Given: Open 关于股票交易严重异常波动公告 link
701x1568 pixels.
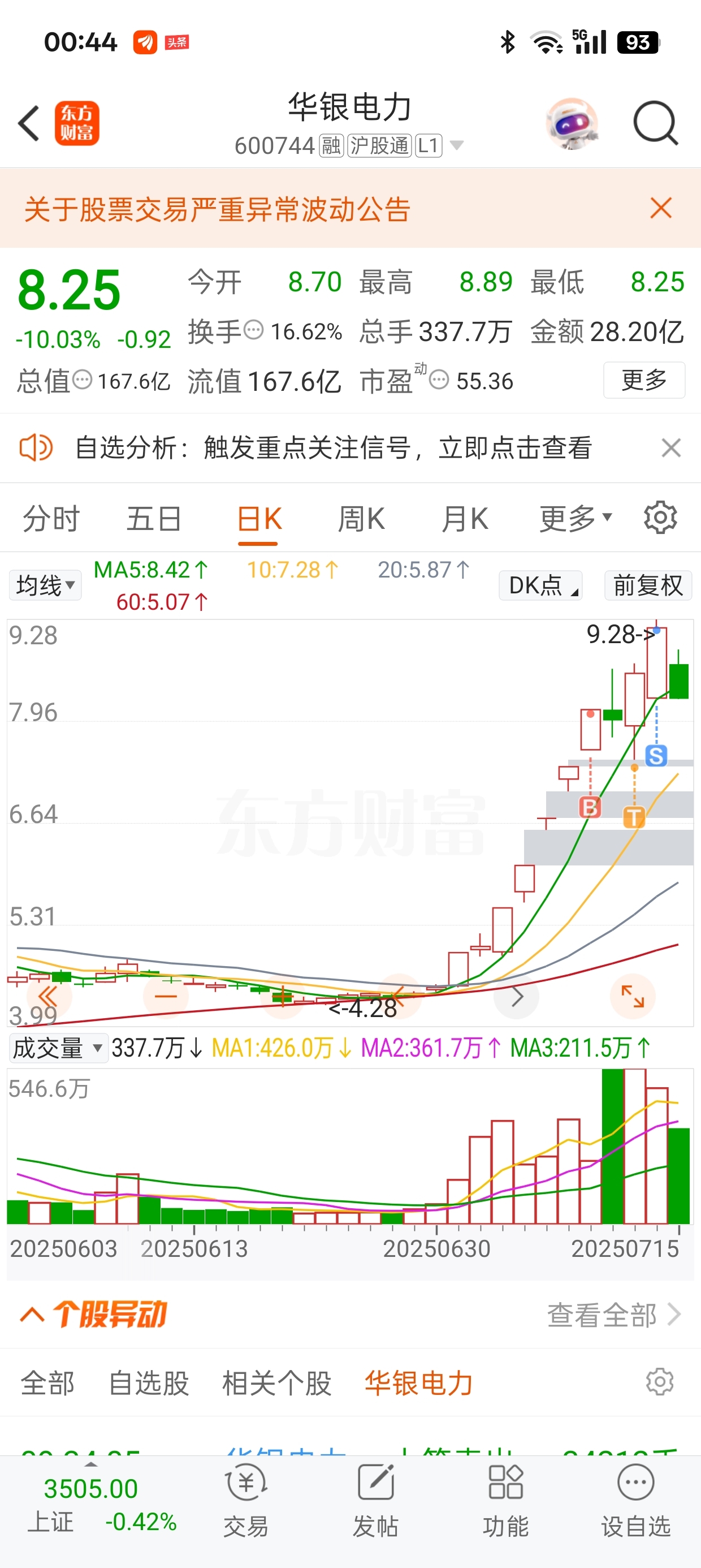Looking at the screenshot, I should click(217, 209).
